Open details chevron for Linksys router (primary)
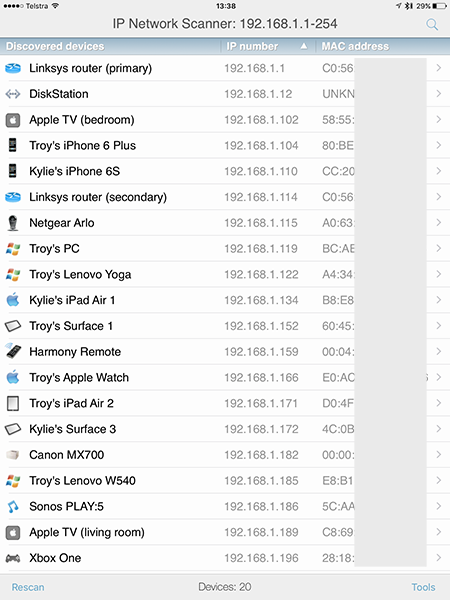 (x=439, y=68)
